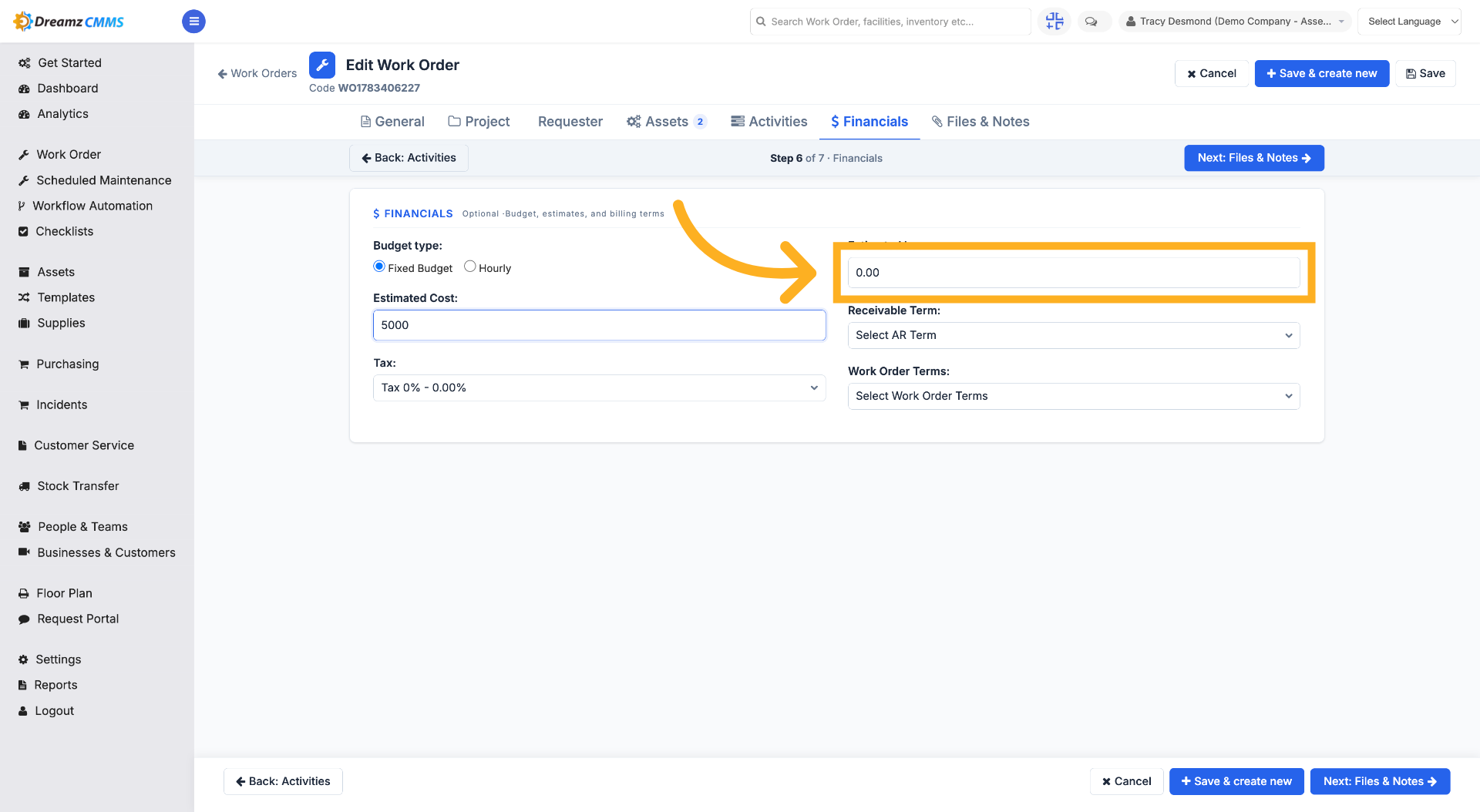Expand the Tracy Desmond user menu
This screenshot has height=812, width=1480.
tap(1235, 22)
